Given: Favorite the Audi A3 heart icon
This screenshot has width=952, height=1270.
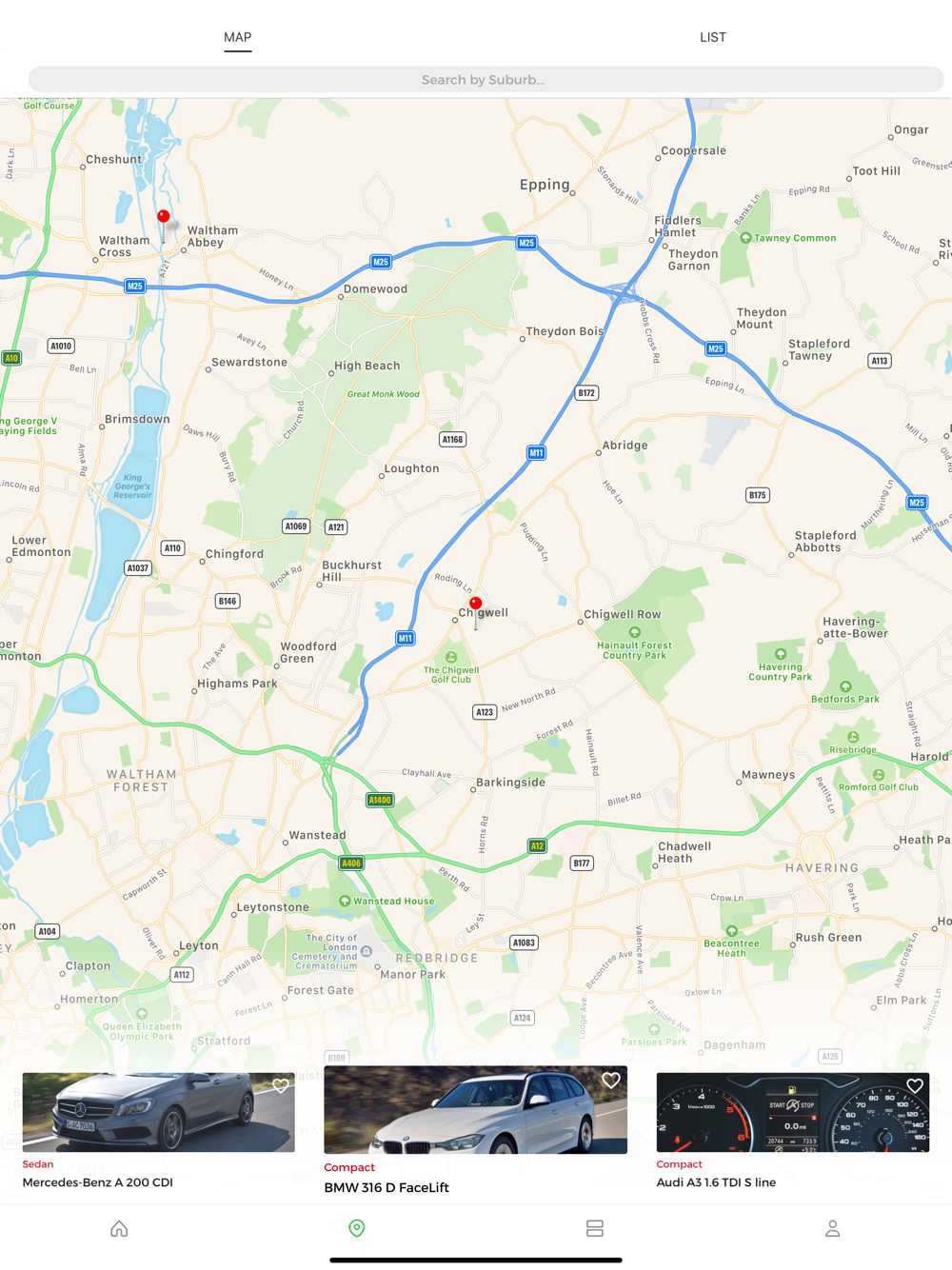Looking at the screenshot, I should click(915, 1085).
